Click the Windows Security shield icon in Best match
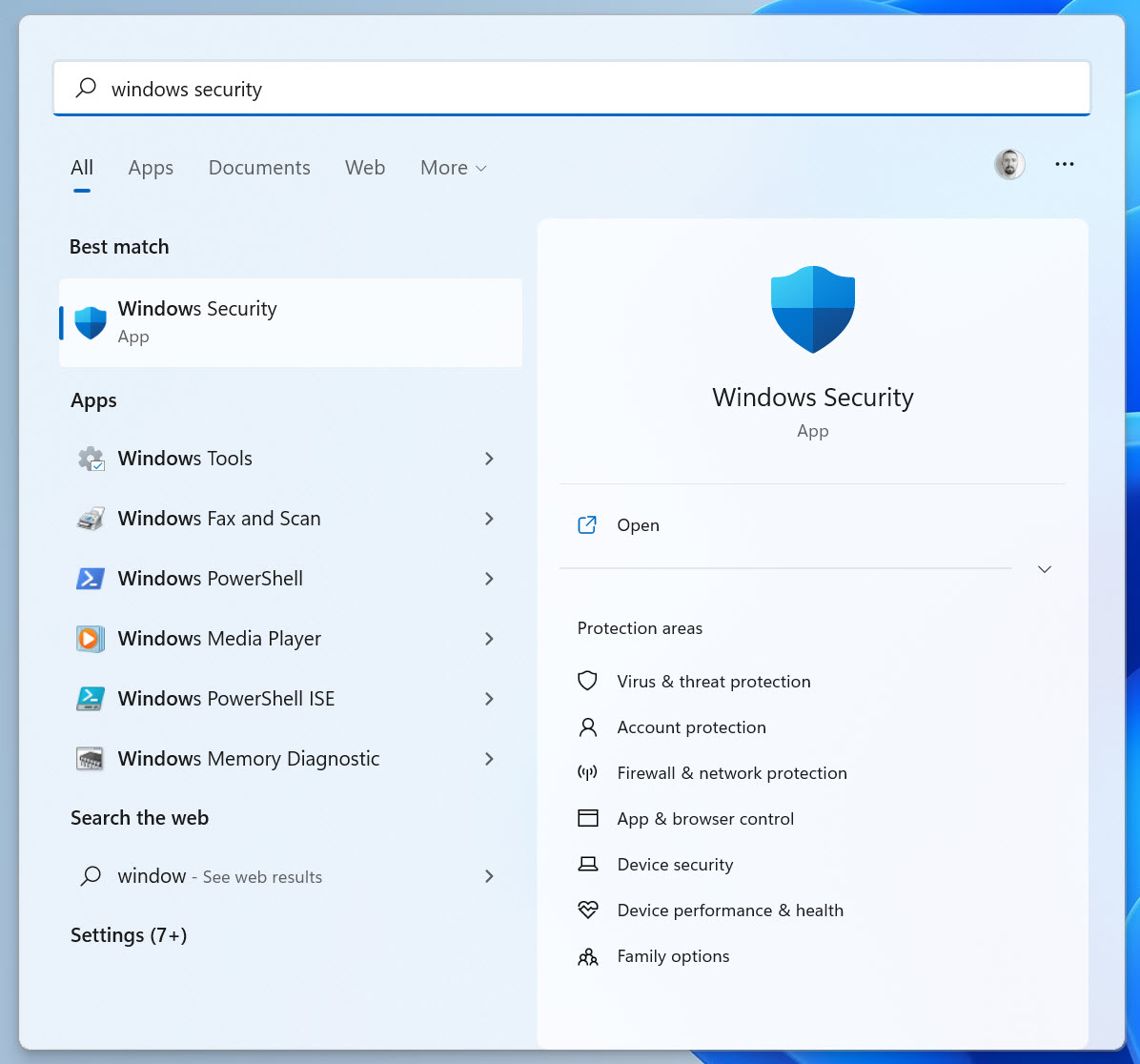1140x1064 pixels. coord(91,323)
